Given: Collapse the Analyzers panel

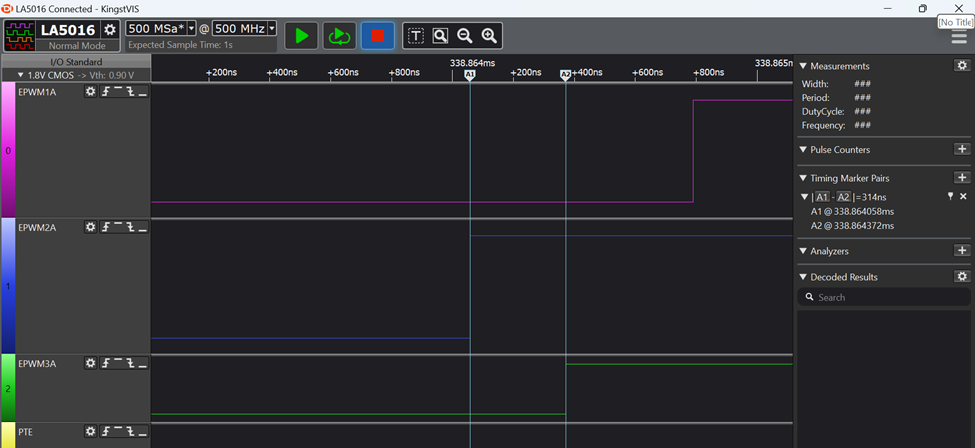Looking at the screenshot, I should pos(803,251).
